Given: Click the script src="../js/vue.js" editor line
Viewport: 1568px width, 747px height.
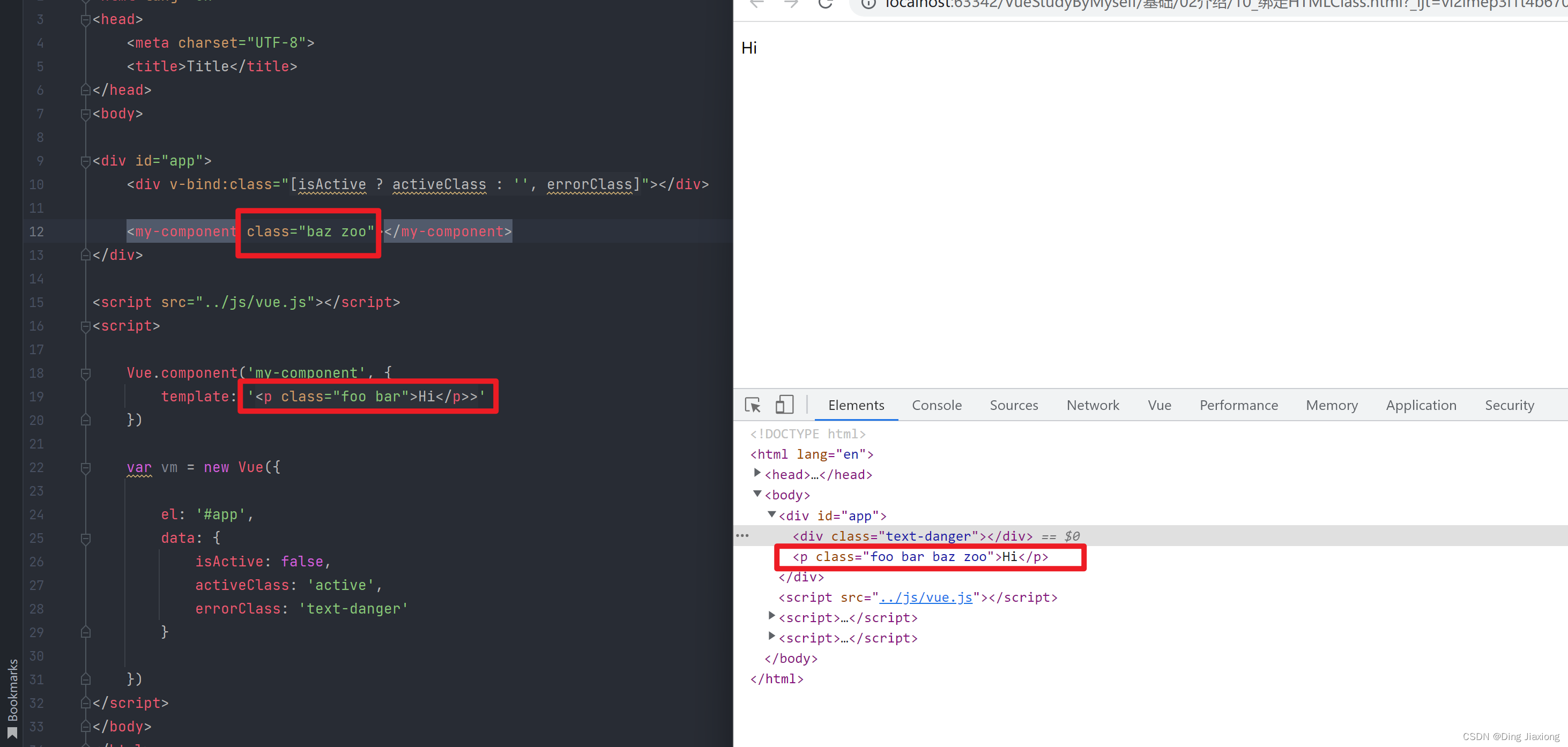Looking at the screenshot, I should pos(247,302).
